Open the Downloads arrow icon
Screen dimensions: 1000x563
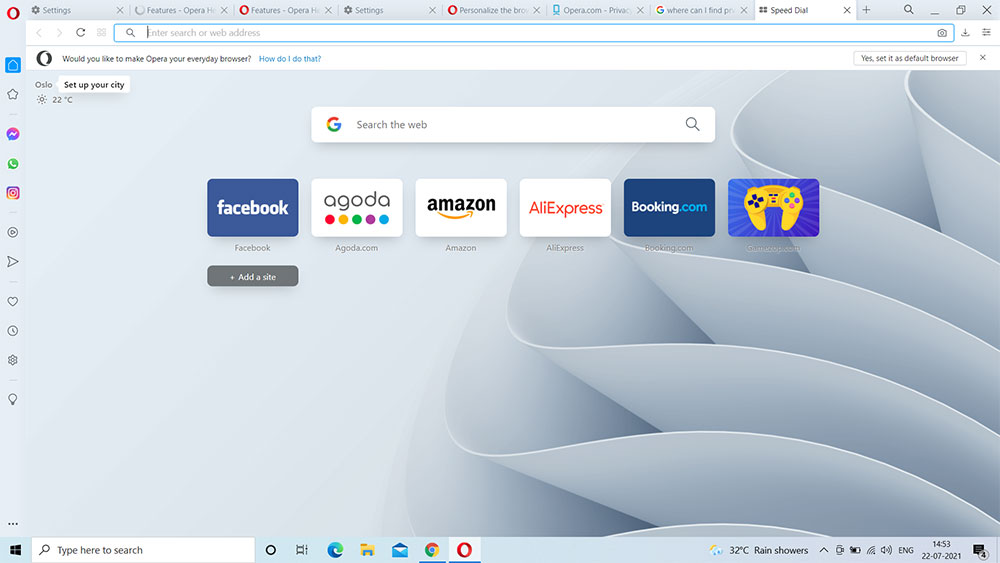966,33
